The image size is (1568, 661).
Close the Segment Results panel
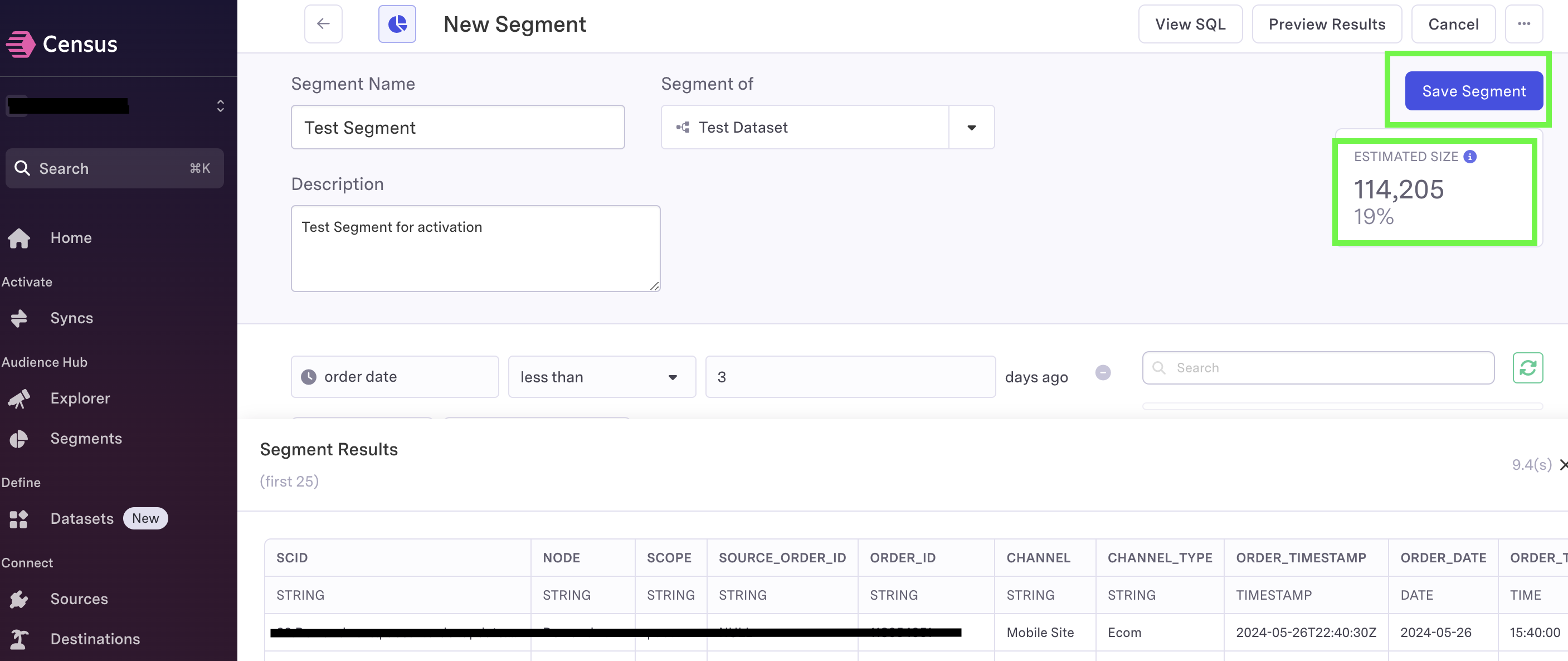(x=1562, y=465)
